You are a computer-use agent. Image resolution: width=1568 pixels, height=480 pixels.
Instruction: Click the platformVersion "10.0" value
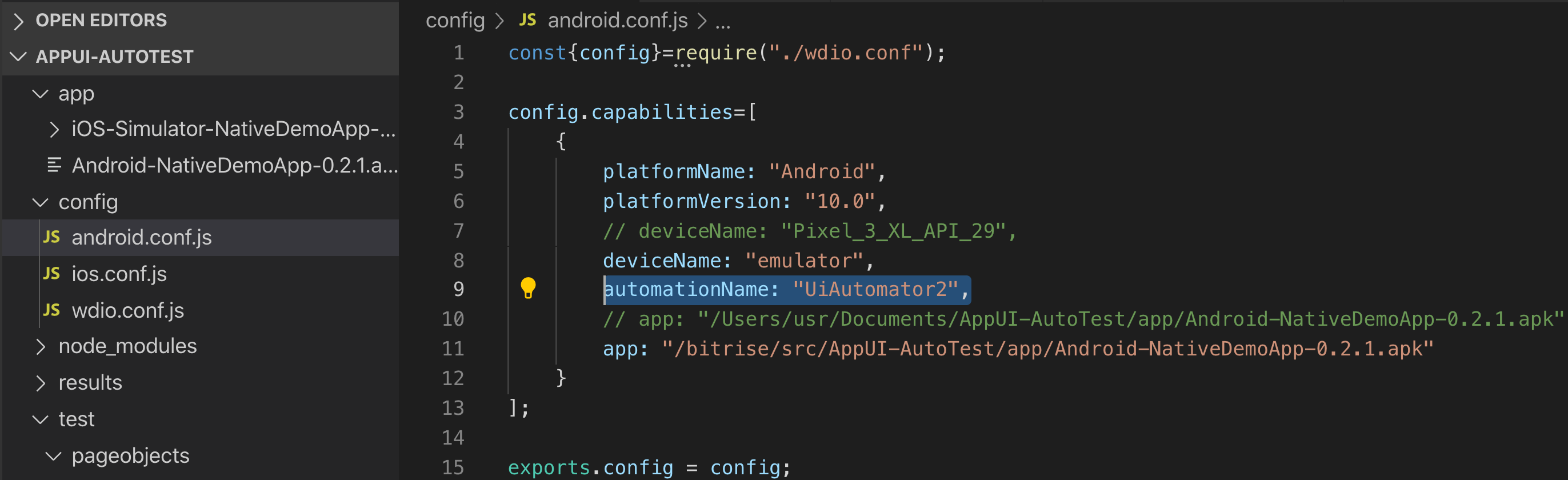pos(839,201)
